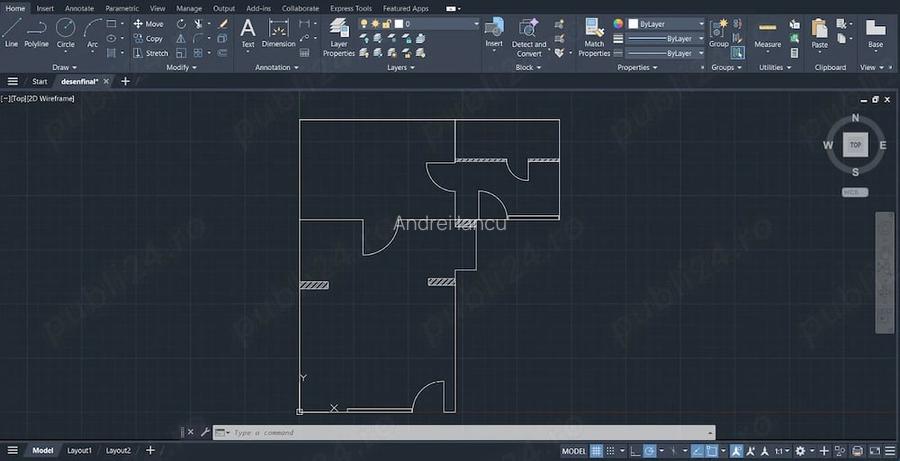
Task: Toggle drawing grid display in status bar
Action: click(596, 451)
